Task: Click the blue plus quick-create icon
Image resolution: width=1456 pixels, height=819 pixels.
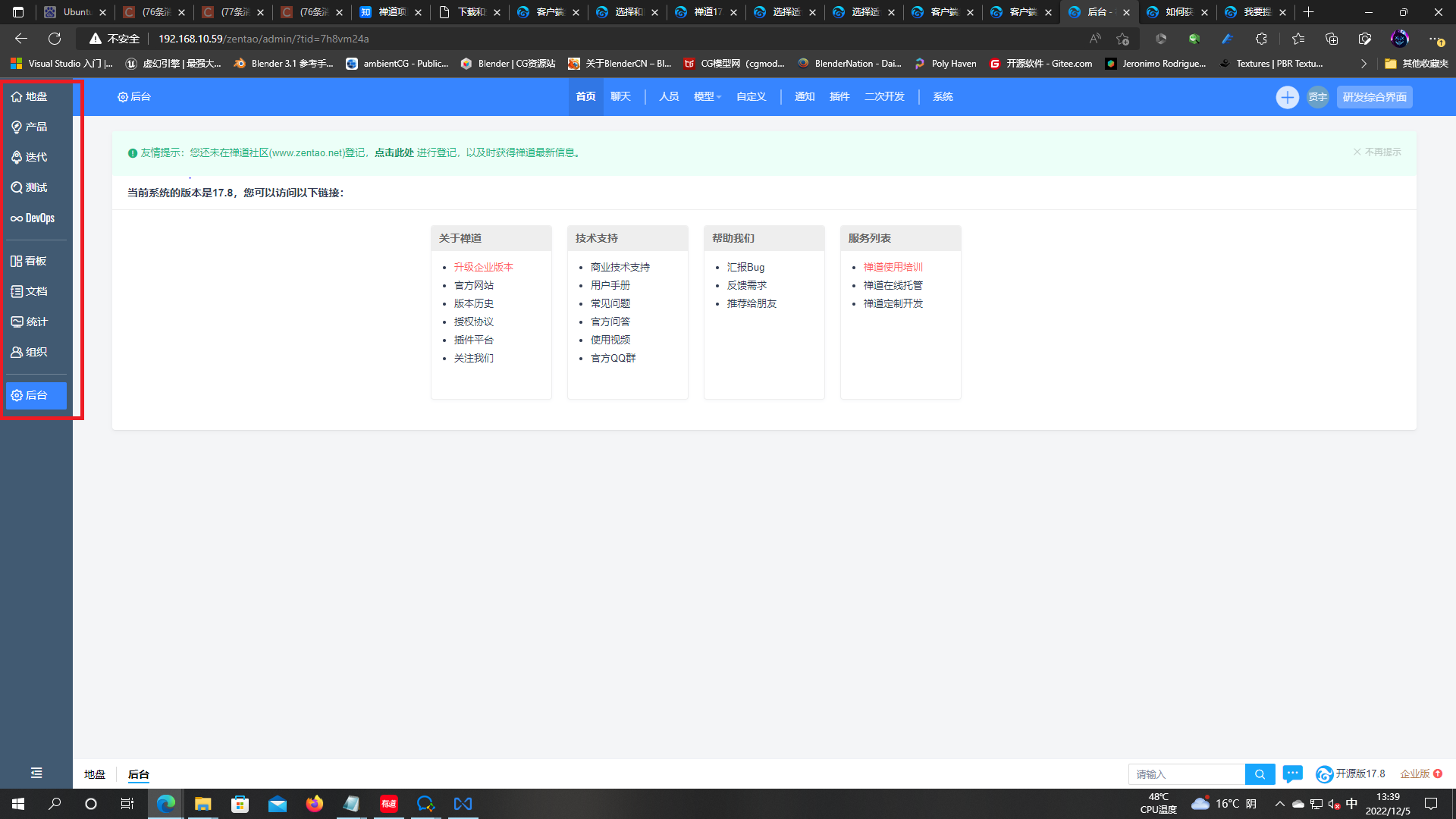Action: tap(1287, 97)
